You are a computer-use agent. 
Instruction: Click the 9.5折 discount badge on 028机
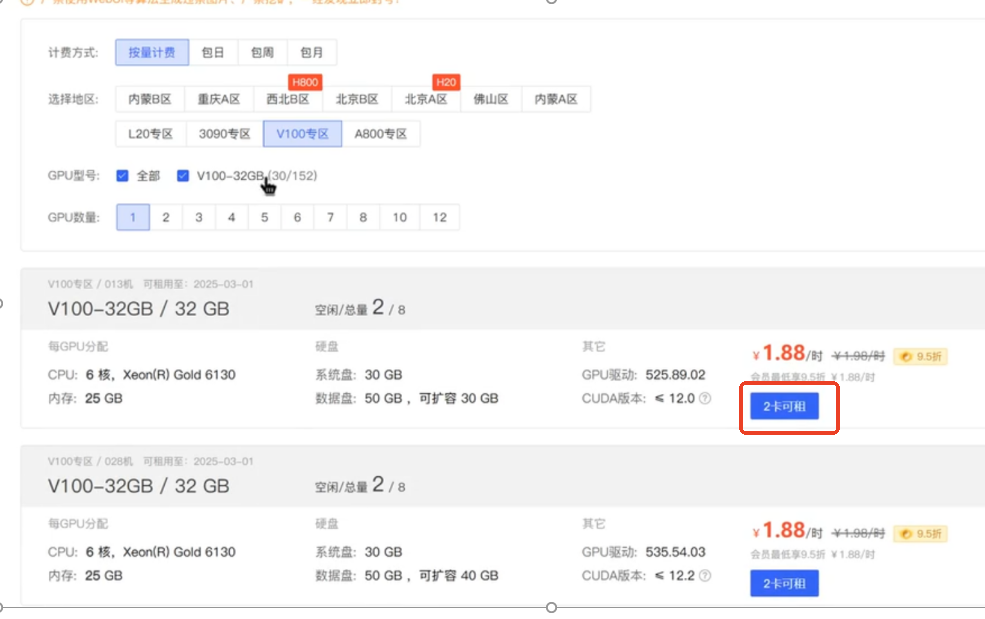[x=921, y=534]
